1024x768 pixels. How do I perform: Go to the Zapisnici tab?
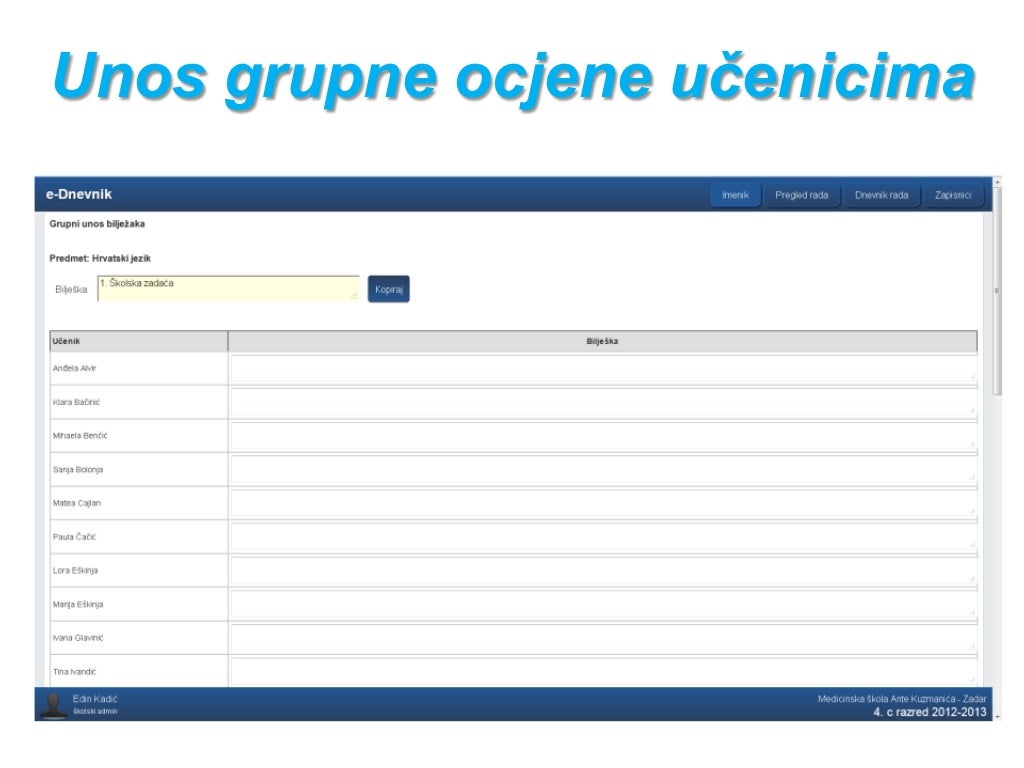click(x=953, y=195)
